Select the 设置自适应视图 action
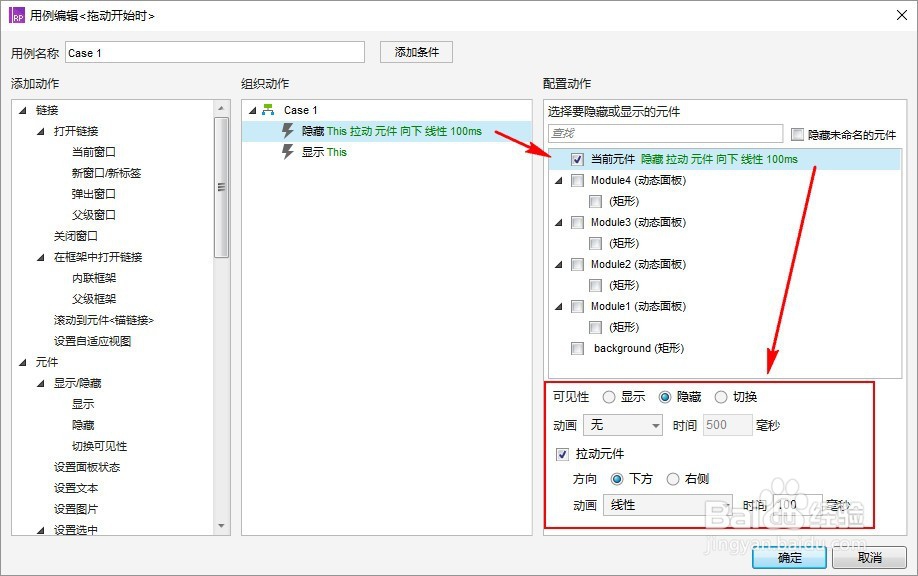 pos(93,341)
